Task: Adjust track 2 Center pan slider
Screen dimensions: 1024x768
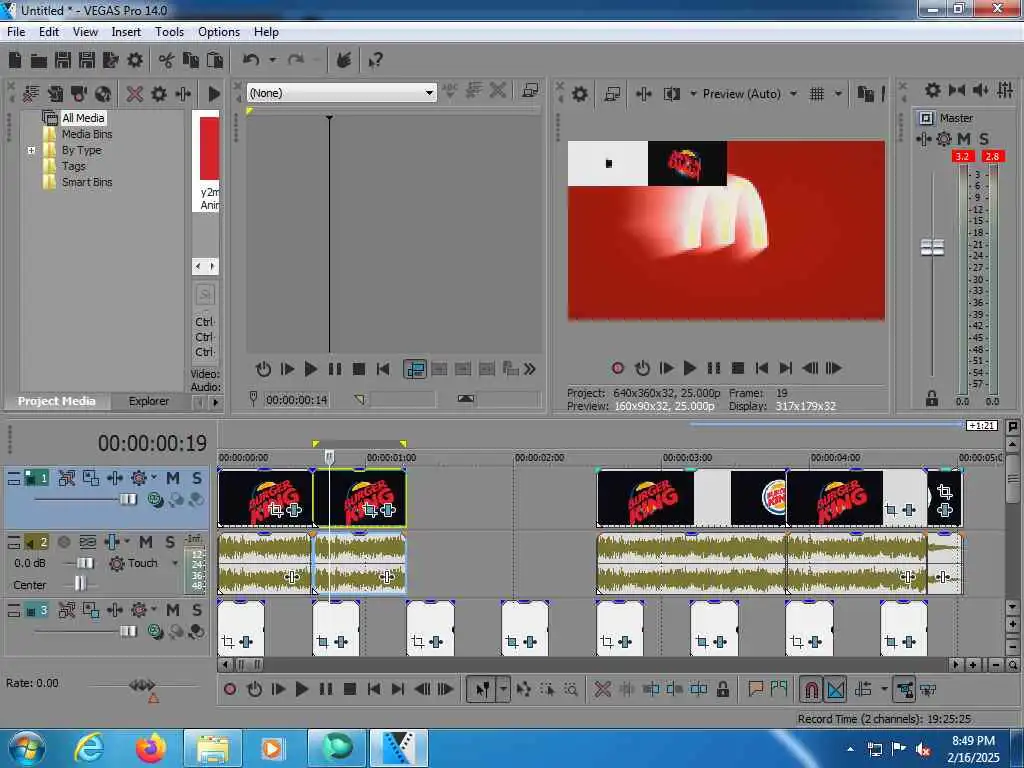Action: tap(80, 584)
